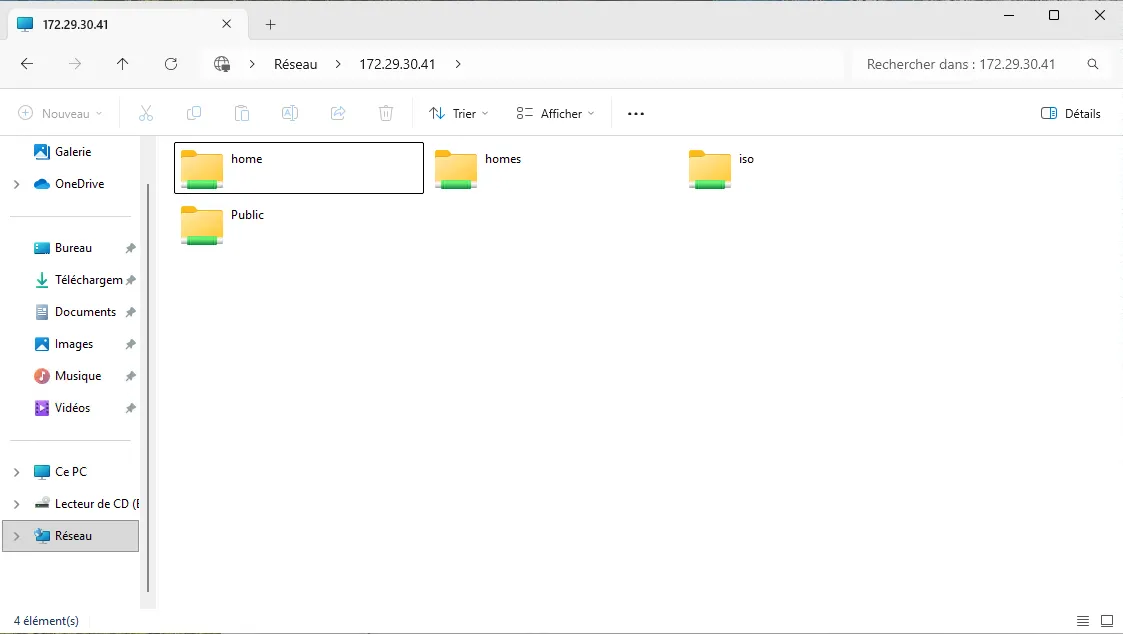Image resolution: width=1123 pixels, height=634 pixels.
Task: Click Réseau in the address breadcrumb
Action: pos(295,64)
